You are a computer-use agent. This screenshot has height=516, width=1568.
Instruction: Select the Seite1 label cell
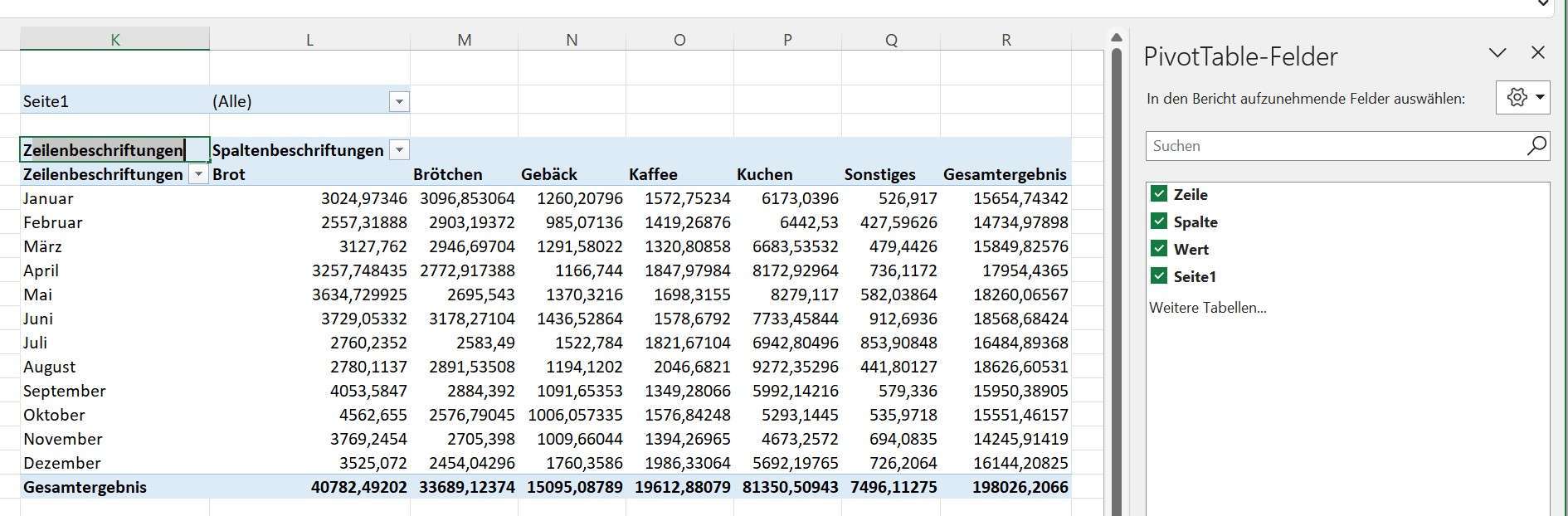[x=114, y=101]
